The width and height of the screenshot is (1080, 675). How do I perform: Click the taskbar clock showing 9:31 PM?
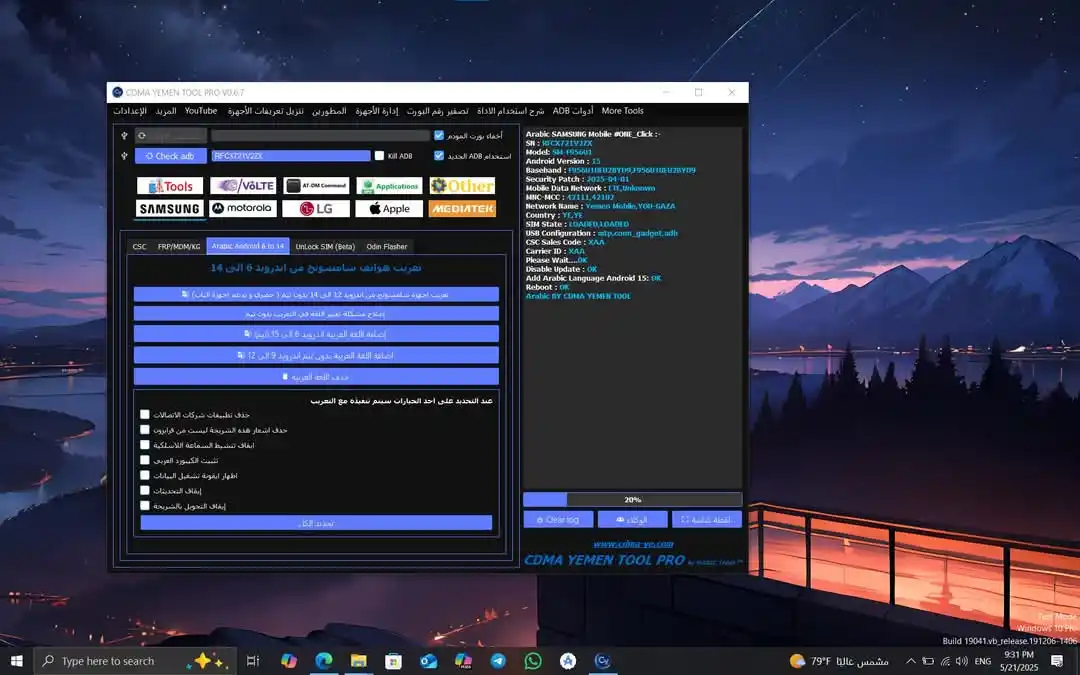pos(1019,661)
